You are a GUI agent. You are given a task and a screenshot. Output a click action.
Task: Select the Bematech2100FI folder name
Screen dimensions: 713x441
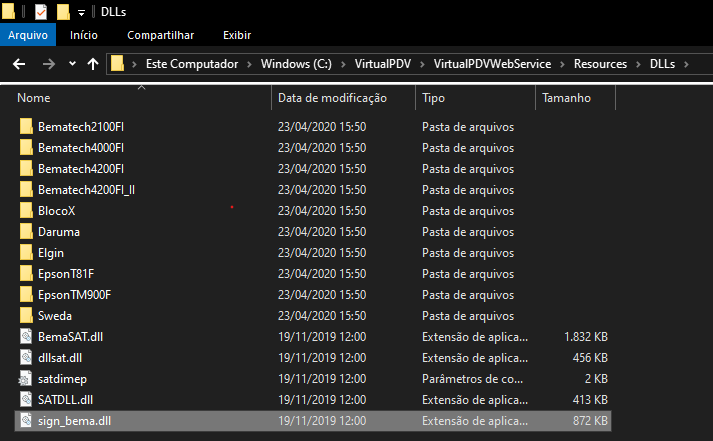click(81, 127)
